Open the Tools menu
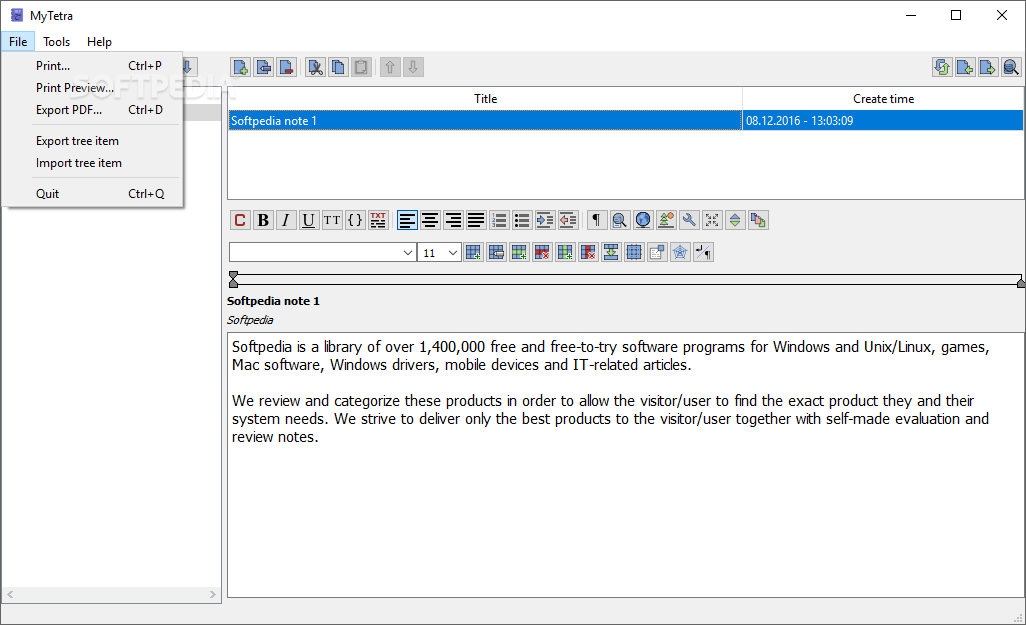 pos(56,41)
